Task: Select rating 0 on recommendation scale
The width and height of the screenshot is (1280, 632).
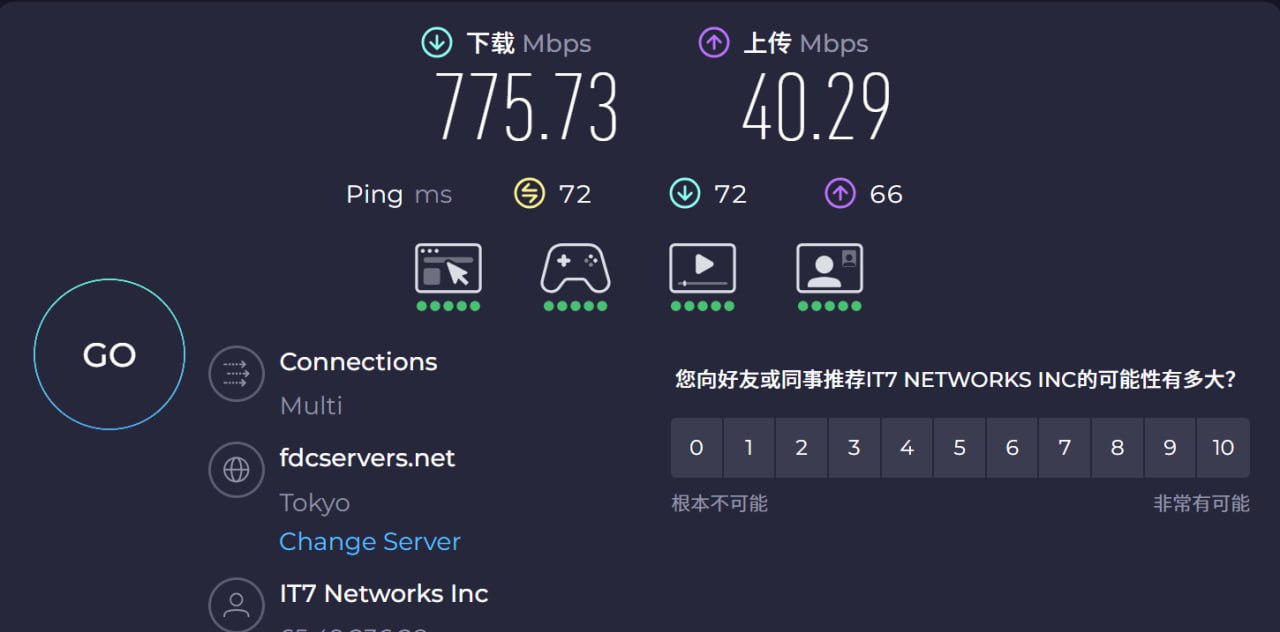Action: pyautogui.click(x=697, y=448)
